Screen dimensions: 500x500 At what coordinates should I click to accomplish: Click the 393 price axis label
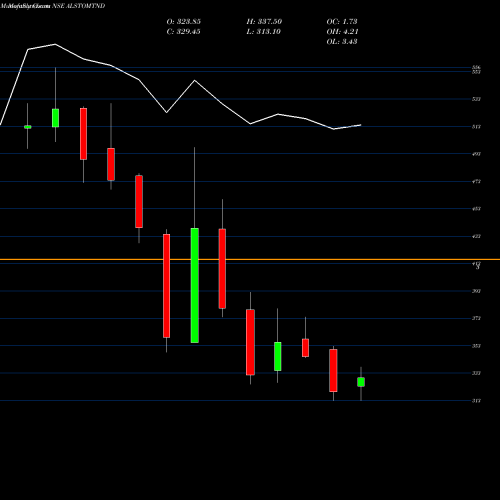(x=476, y=291)
